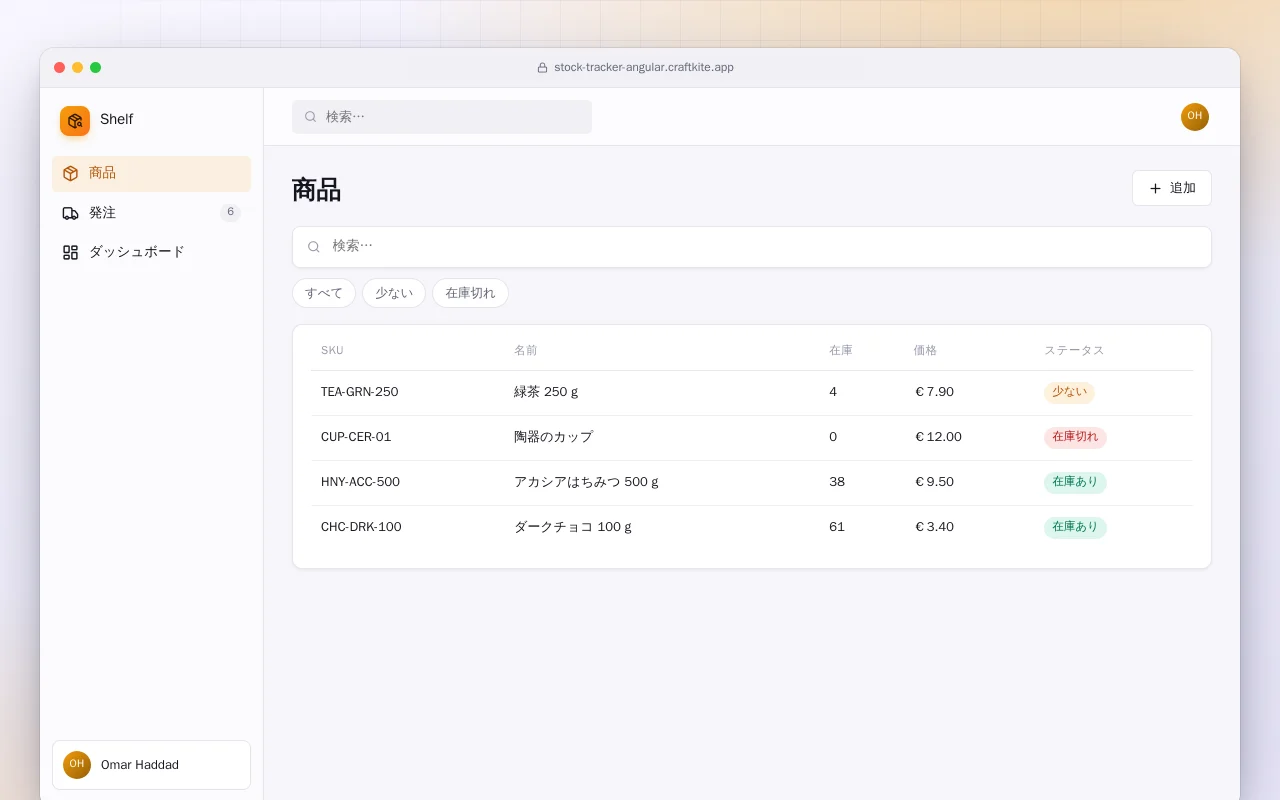
Task: Click the magnifier icon in top search bar
Action: pos(311,117)
